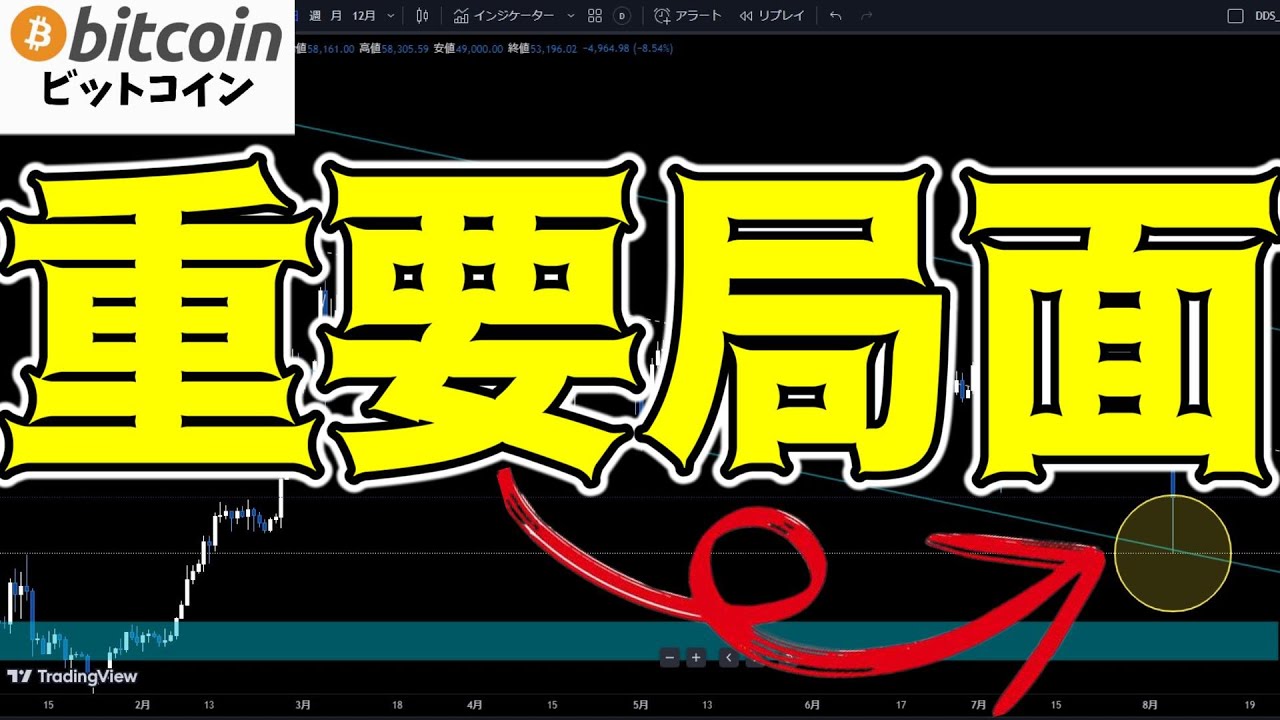
Task: Zoom out the chart with minus button
Action: (x=670, y=657)
